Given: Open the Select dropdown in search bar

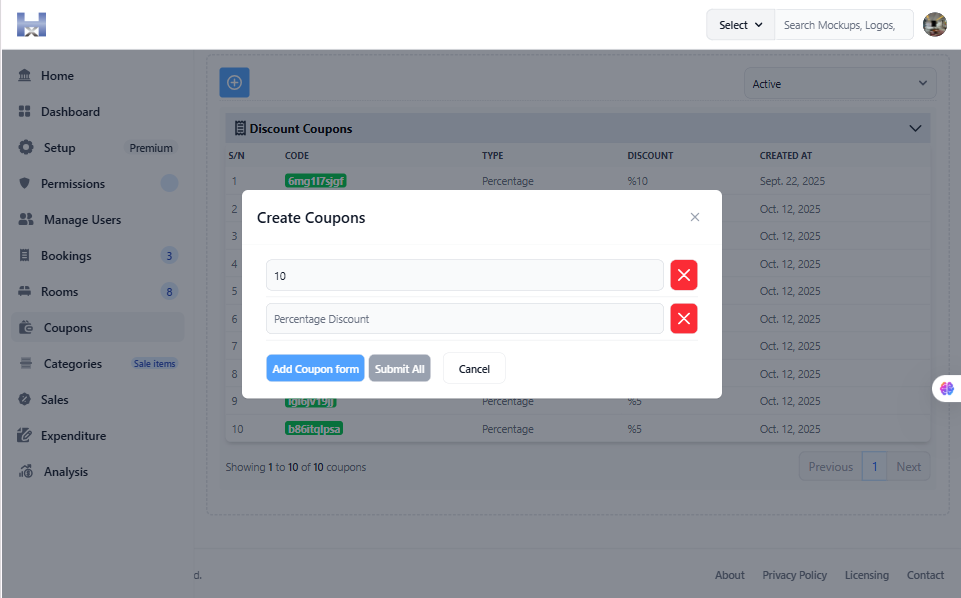Looking at the screenshot, I should [x=740, y=25].
